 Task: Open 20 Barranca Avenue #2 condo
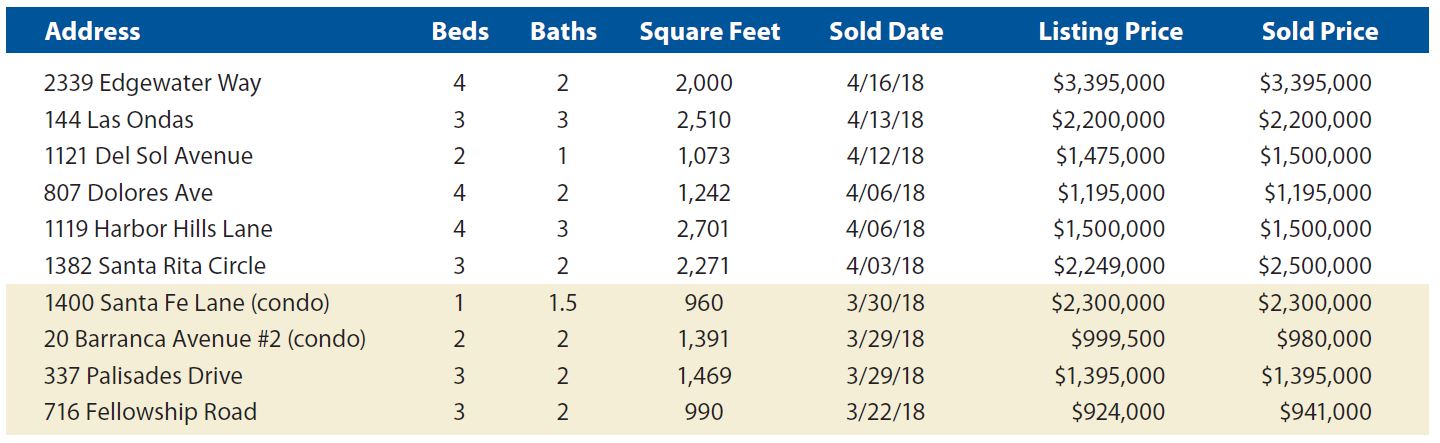(x=205, y=339)
